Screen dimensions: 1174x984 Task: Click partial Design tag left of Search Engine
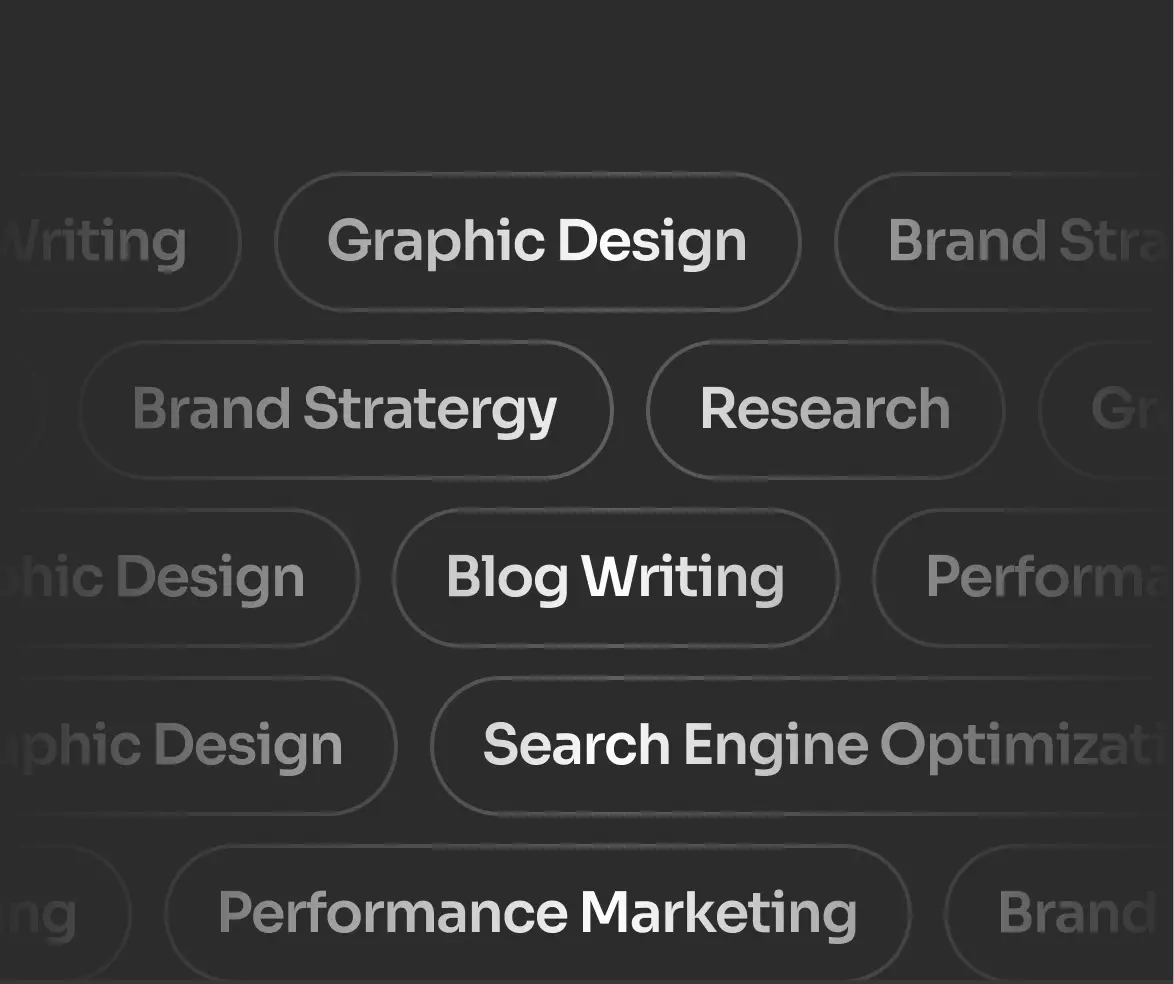(190, 746)
